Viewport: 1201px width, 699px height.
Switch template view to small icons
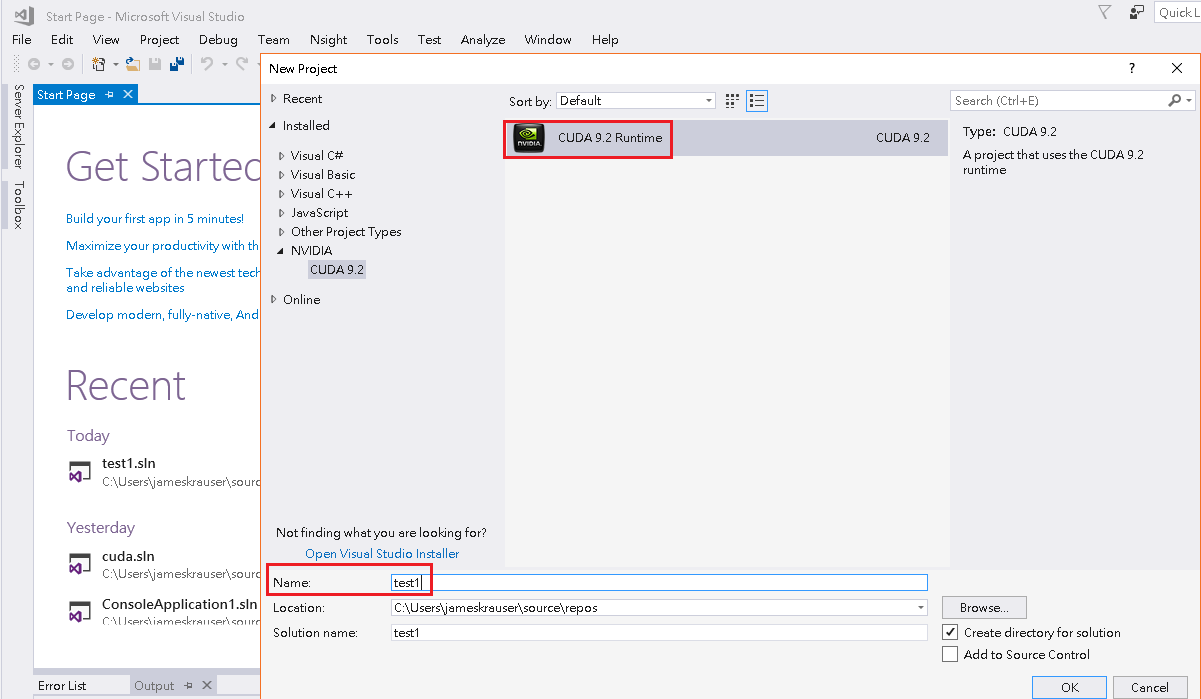[x=732, y=100]
